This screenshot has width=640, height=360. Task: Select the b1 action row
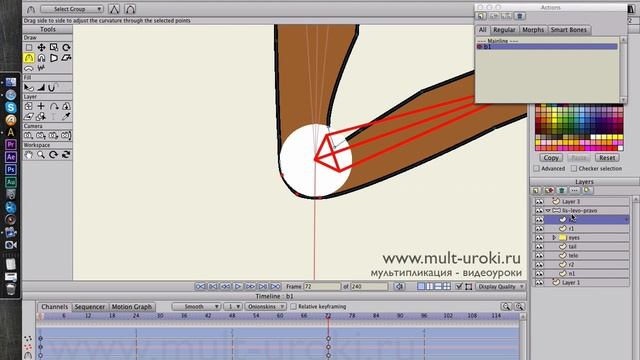pos(547,47)
